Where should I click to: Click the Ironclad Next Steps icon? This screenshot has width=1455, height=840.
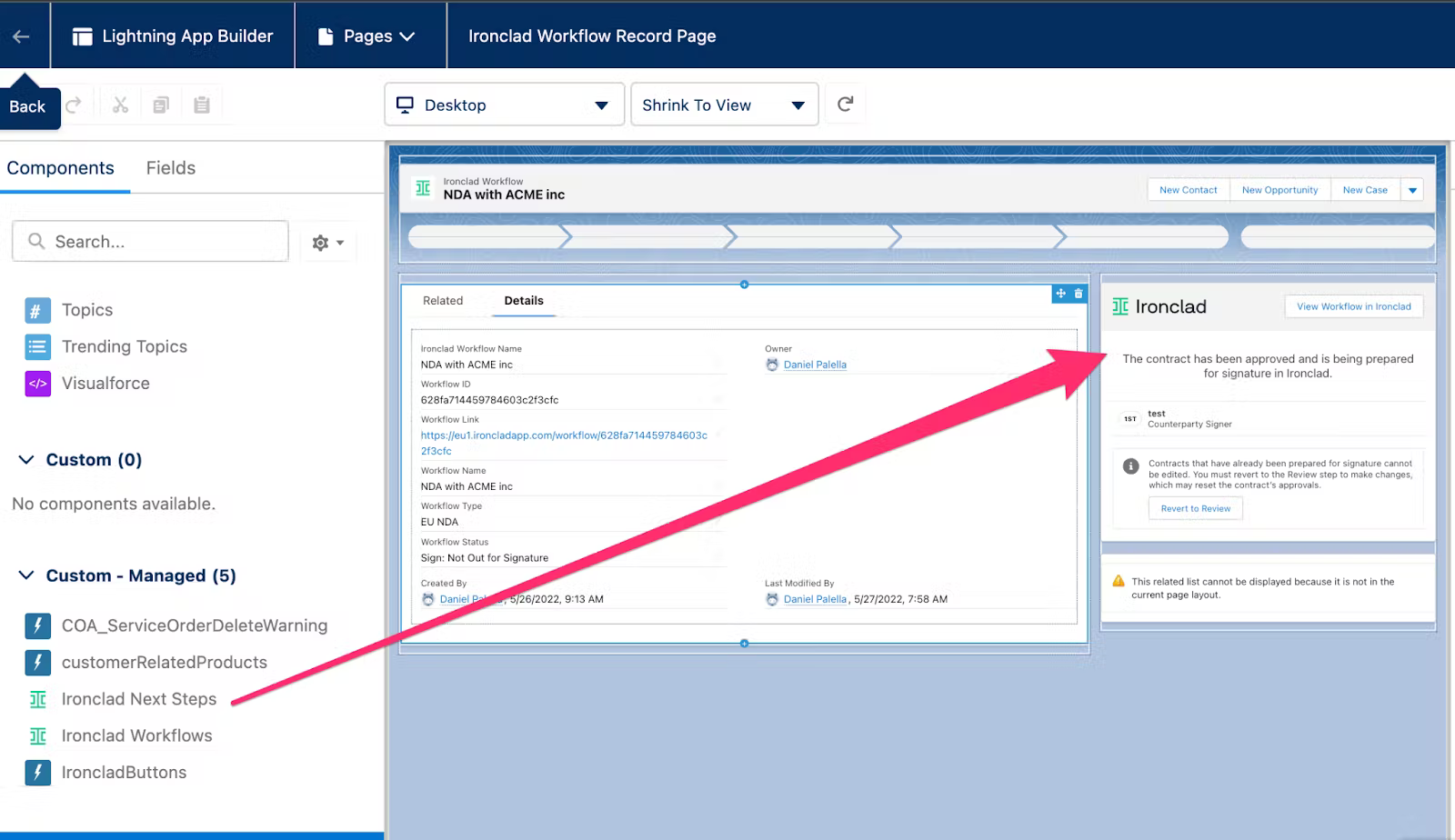tap(37, 699)
